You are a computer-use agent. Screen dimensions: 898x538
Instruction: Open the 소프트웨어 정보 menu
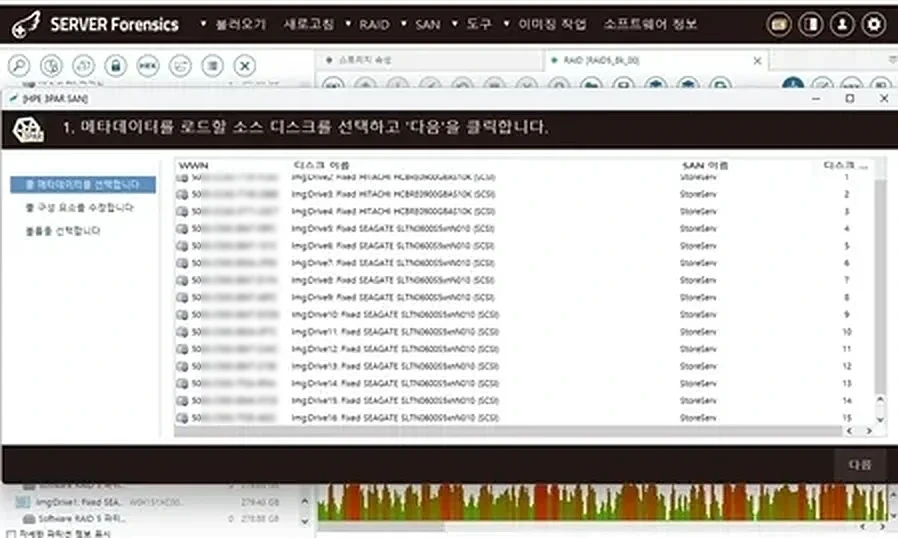point(650,24)
